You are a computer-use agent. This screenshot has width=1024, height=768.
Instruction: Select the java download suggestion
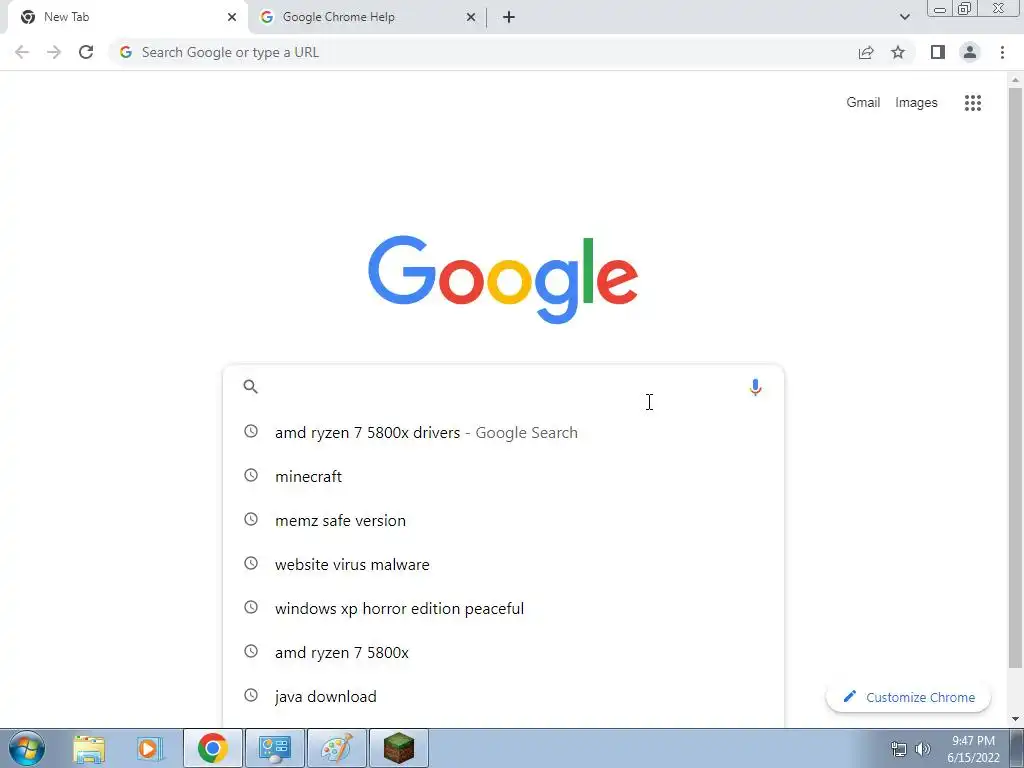[x=503, y=696]
